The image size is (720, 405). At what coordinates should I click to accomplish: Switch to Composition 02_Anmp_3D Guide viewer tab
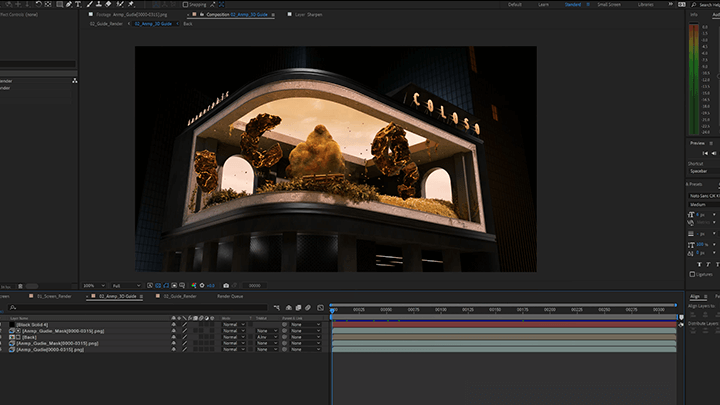236,15
